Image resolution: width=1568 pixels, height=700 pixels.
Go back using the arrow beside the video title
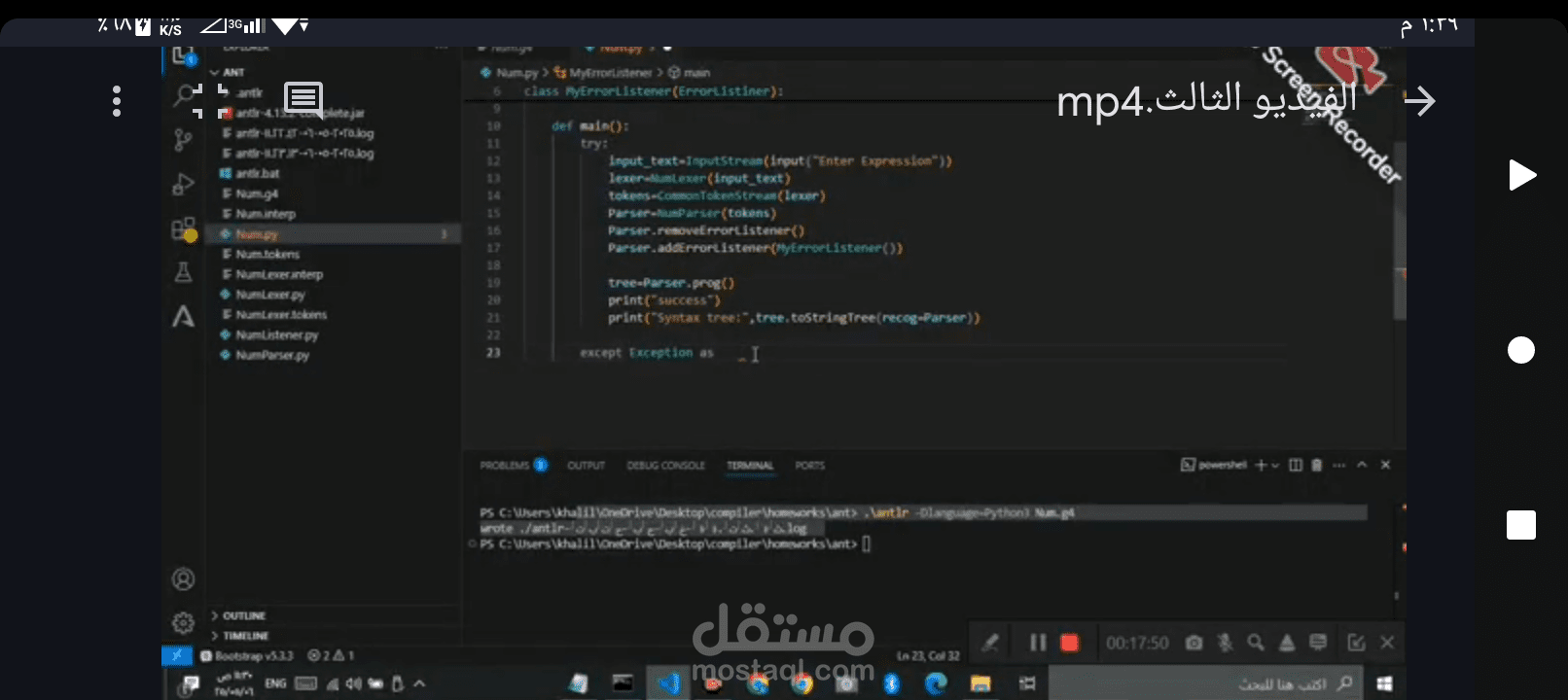pyautogui.click(x=1420, y=101)
